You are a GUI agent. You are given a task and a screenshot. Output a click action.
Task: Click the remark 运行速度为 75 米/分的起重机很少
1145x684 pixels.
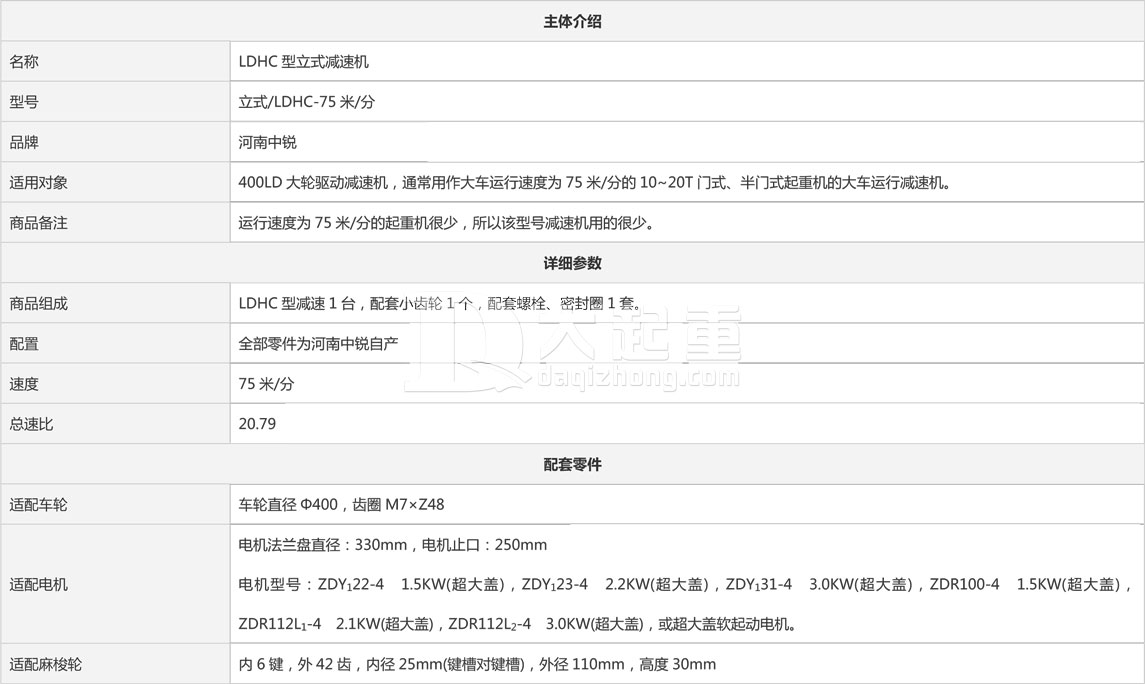446,223
